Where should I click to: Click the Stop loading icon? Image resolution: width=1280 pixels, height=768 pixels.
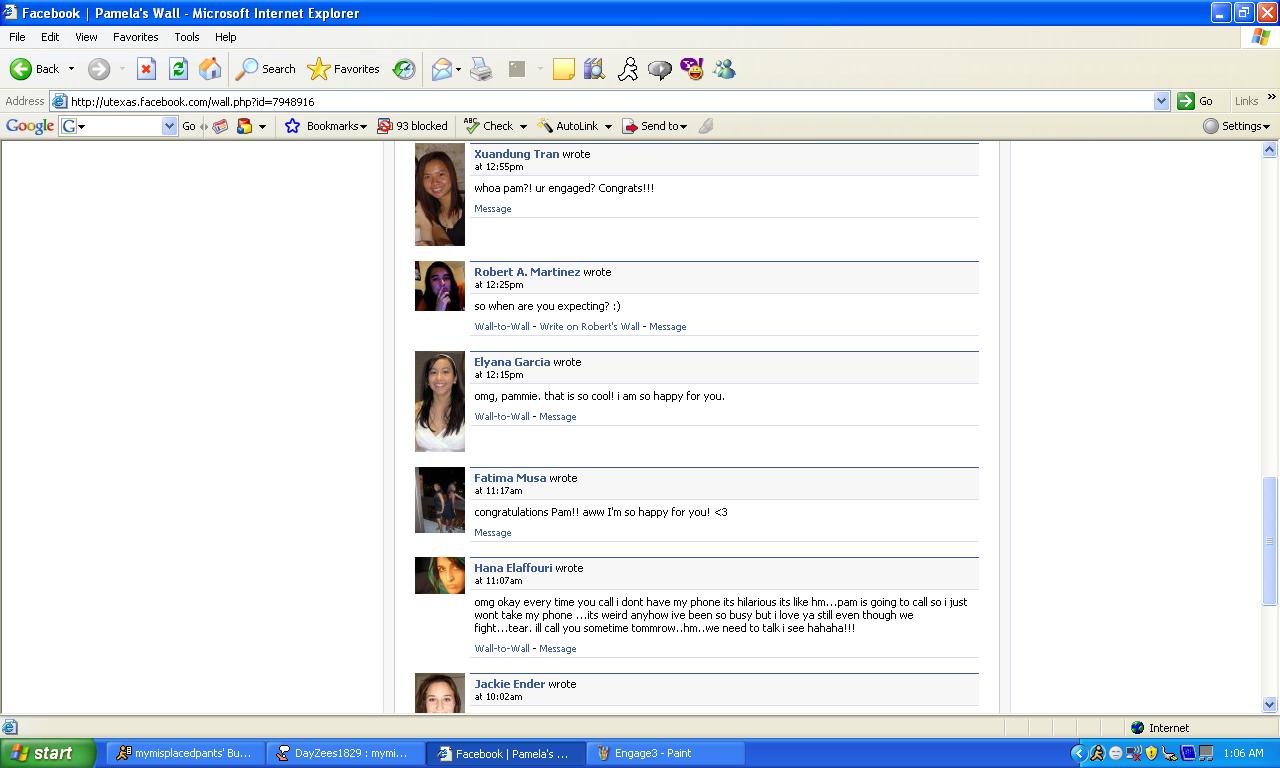coord(146,69)
